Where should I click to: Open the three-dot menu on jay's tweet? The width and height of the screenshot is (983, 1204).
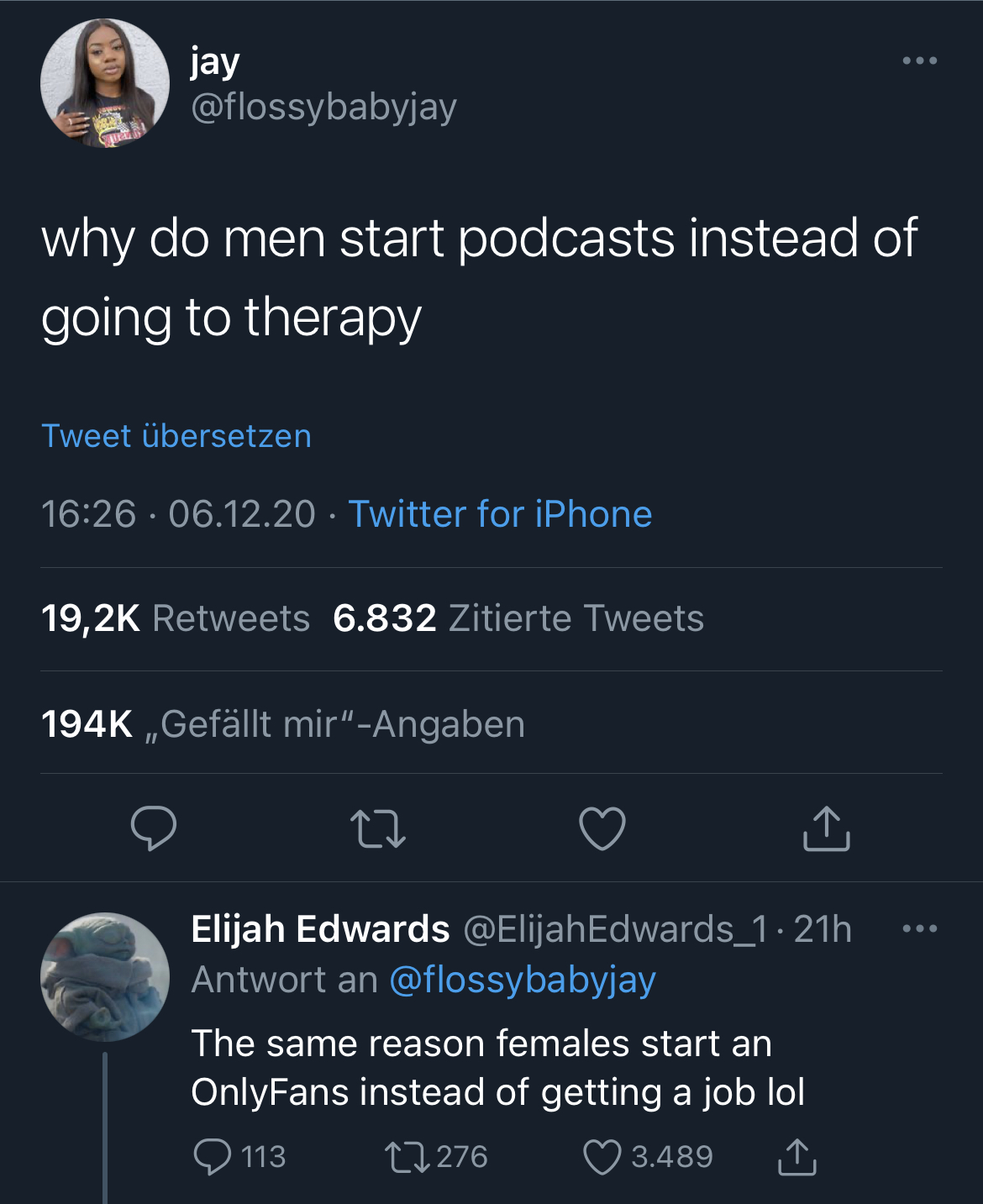pyautogui.click(x=920, y=60)
